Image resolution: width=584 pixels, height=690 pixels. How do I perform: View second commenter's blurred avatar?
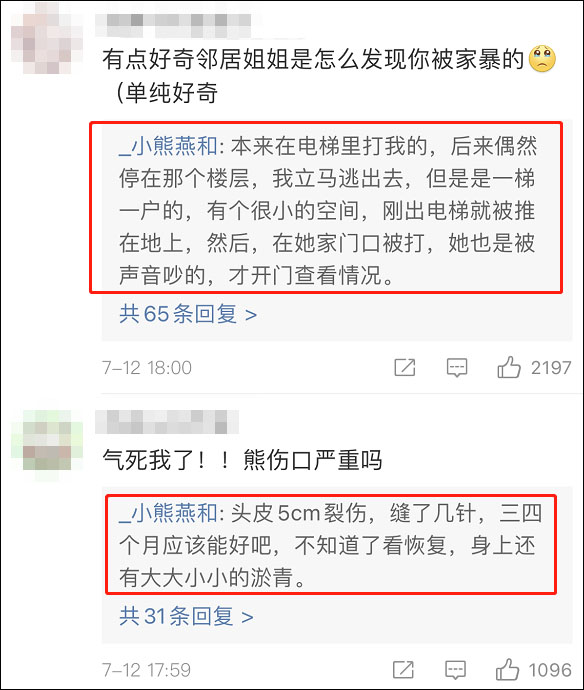point(47,445)
